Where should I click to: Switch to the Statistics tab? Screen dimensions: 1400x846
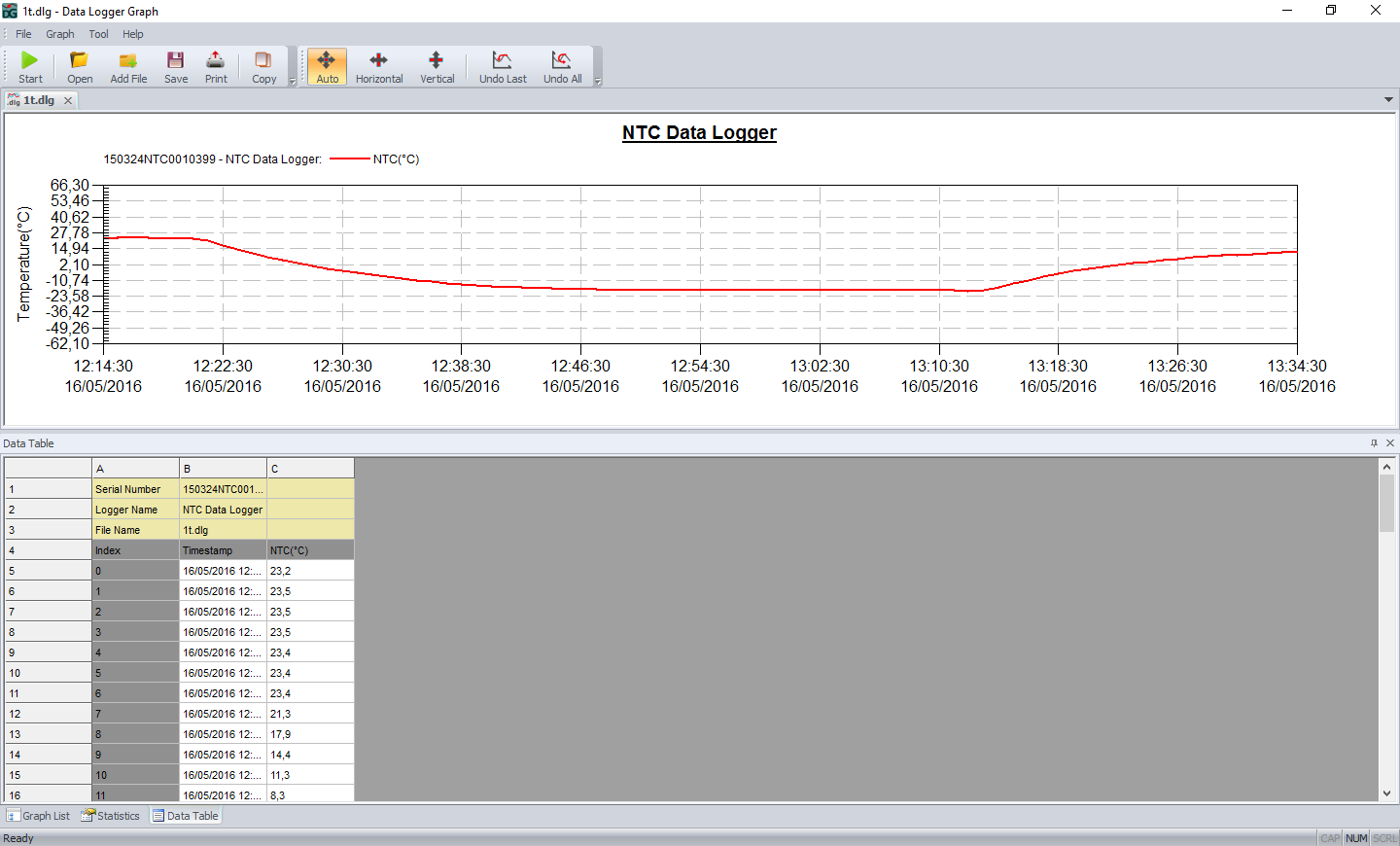point(111,816)
